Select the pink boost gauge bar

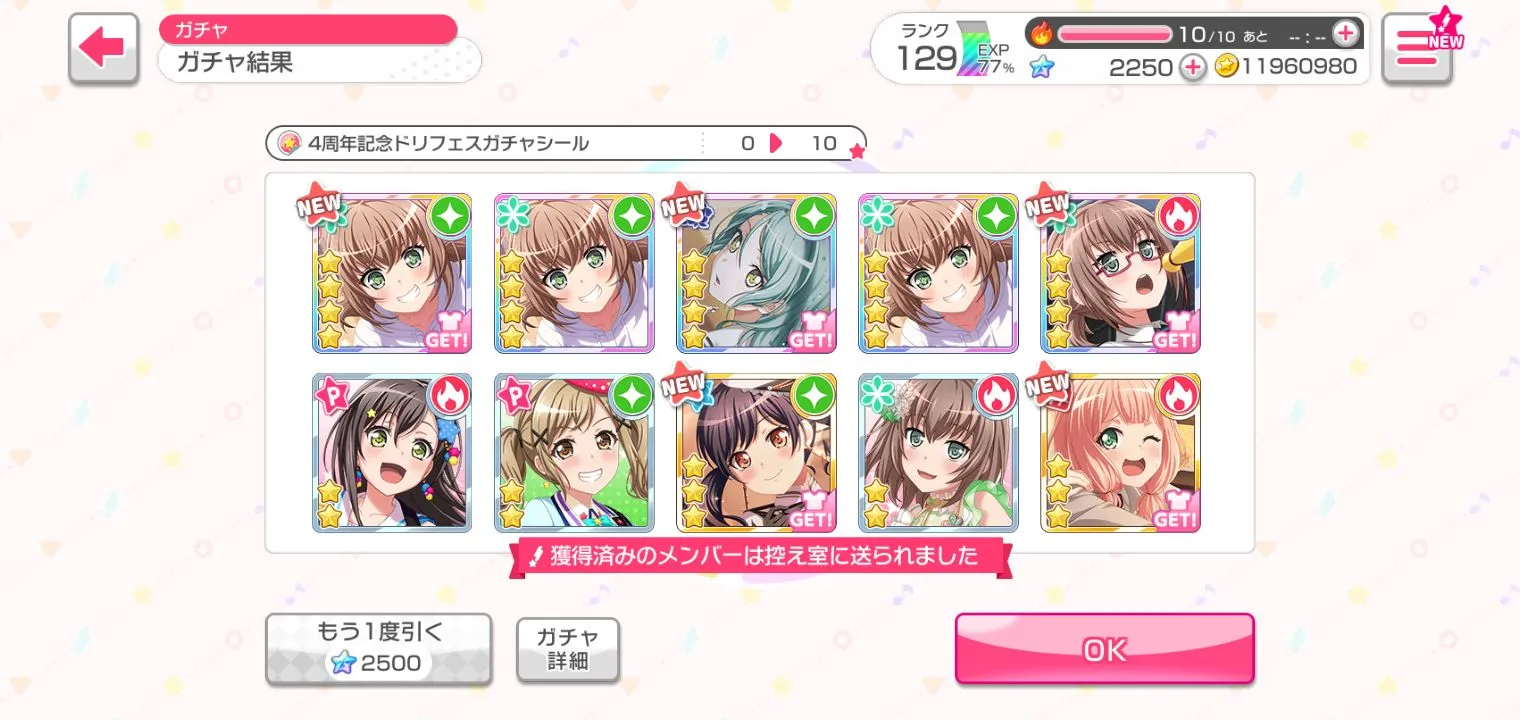[x=1115, y=34]
